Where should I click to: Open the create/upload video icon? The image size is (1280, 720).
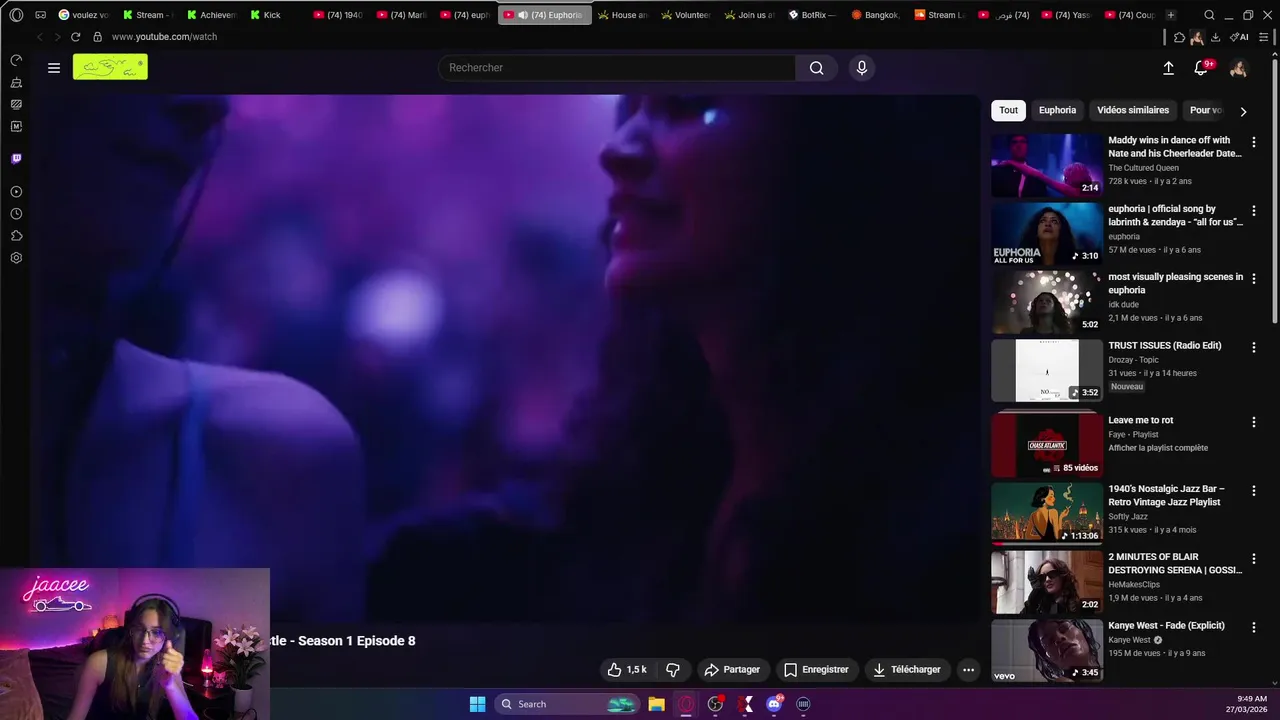(1168, 68)
